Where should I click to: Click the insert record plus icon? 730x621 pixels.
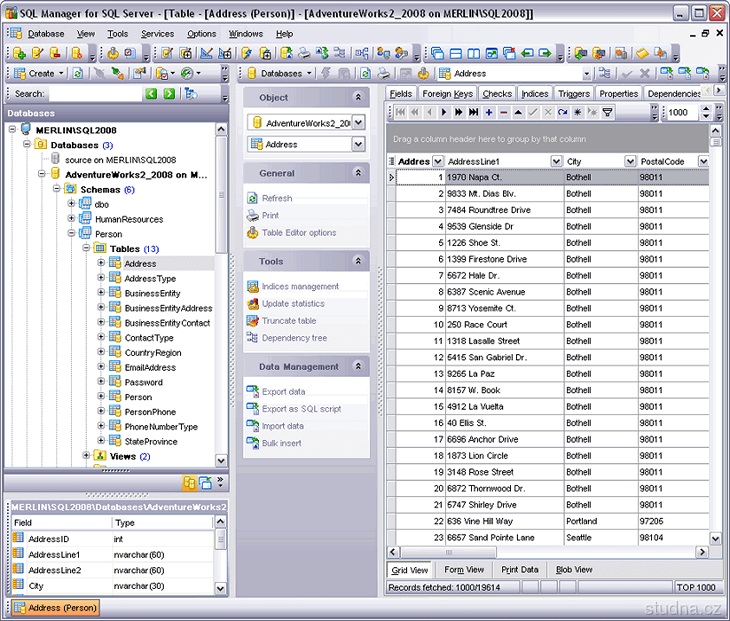point(488,113)
